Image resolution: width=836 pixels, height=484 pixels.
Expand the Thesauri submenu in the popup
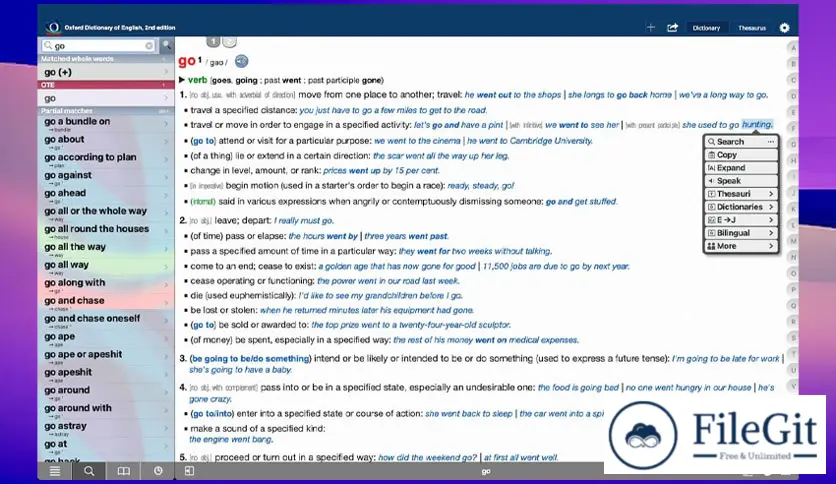(x=741, y=194)
